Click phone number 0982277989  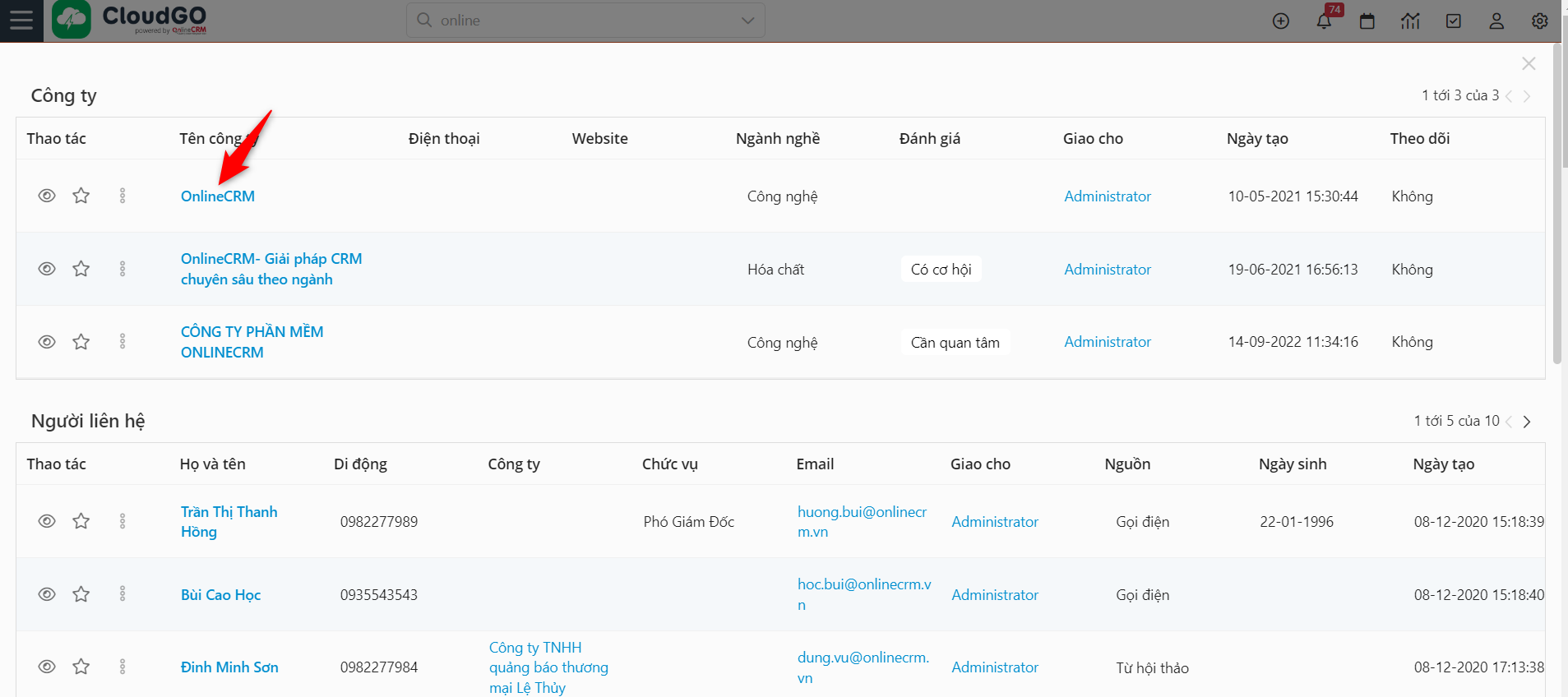[x=379, y=522]
